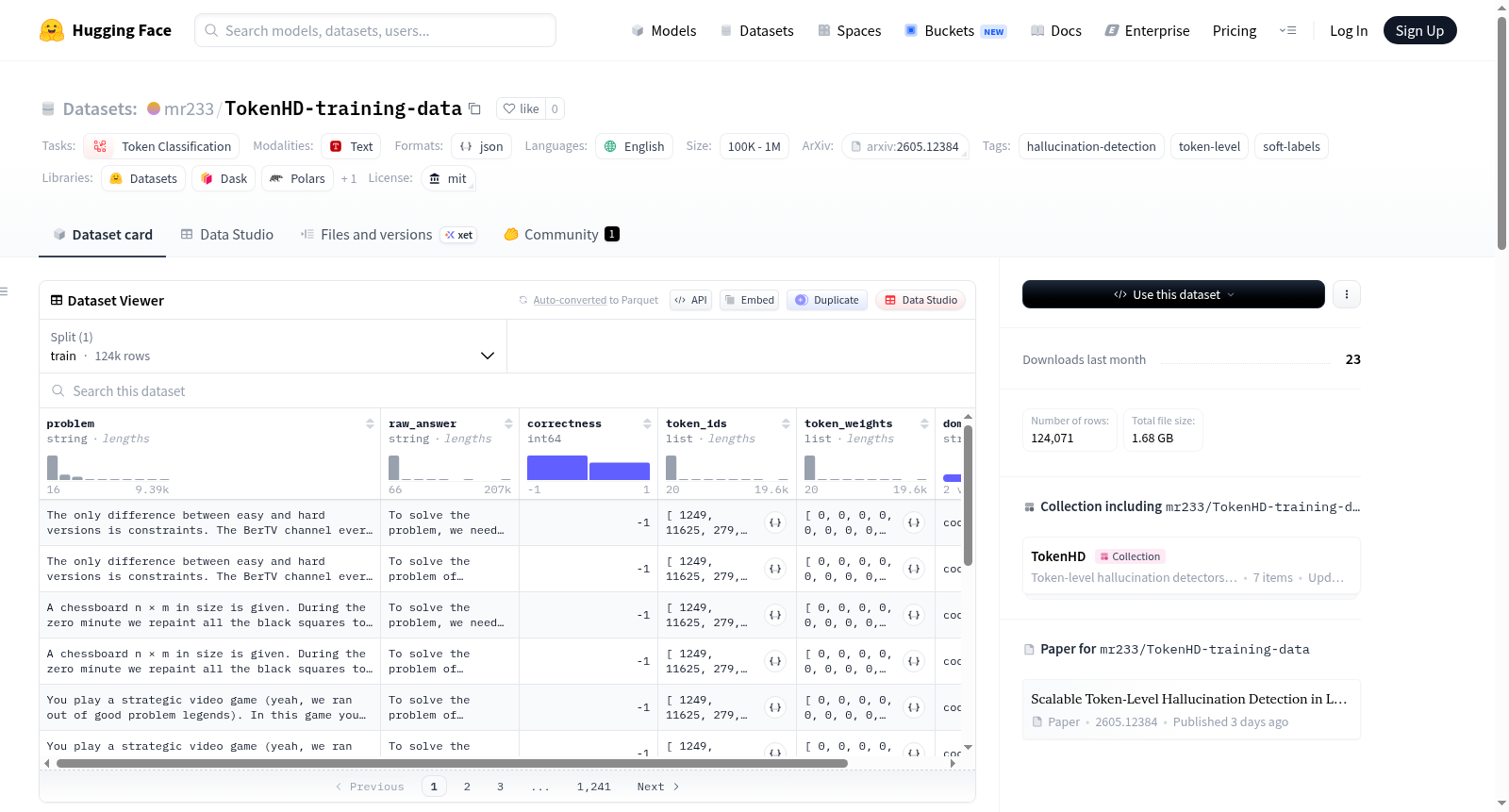1509x812 pixels.
Task: Click the API button in Dataset Viewer
Action: (x=690, y=300)
